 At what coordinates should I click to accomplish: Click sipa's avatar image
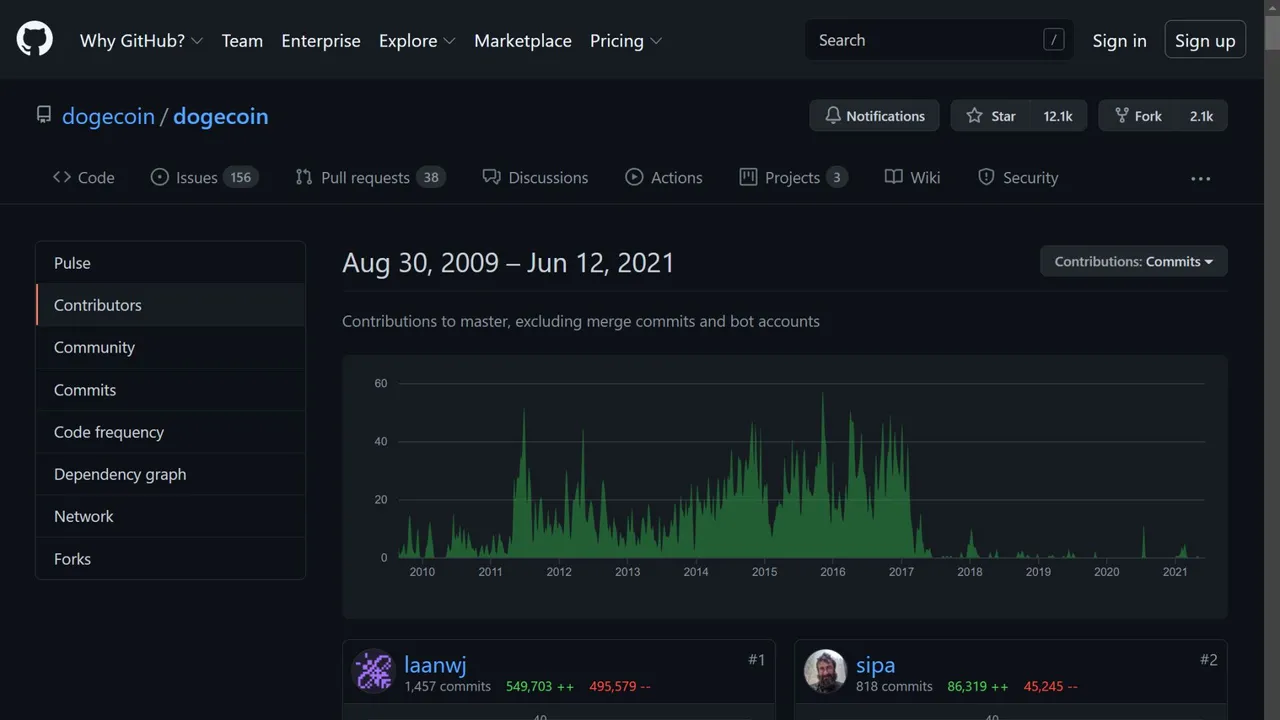826,671
